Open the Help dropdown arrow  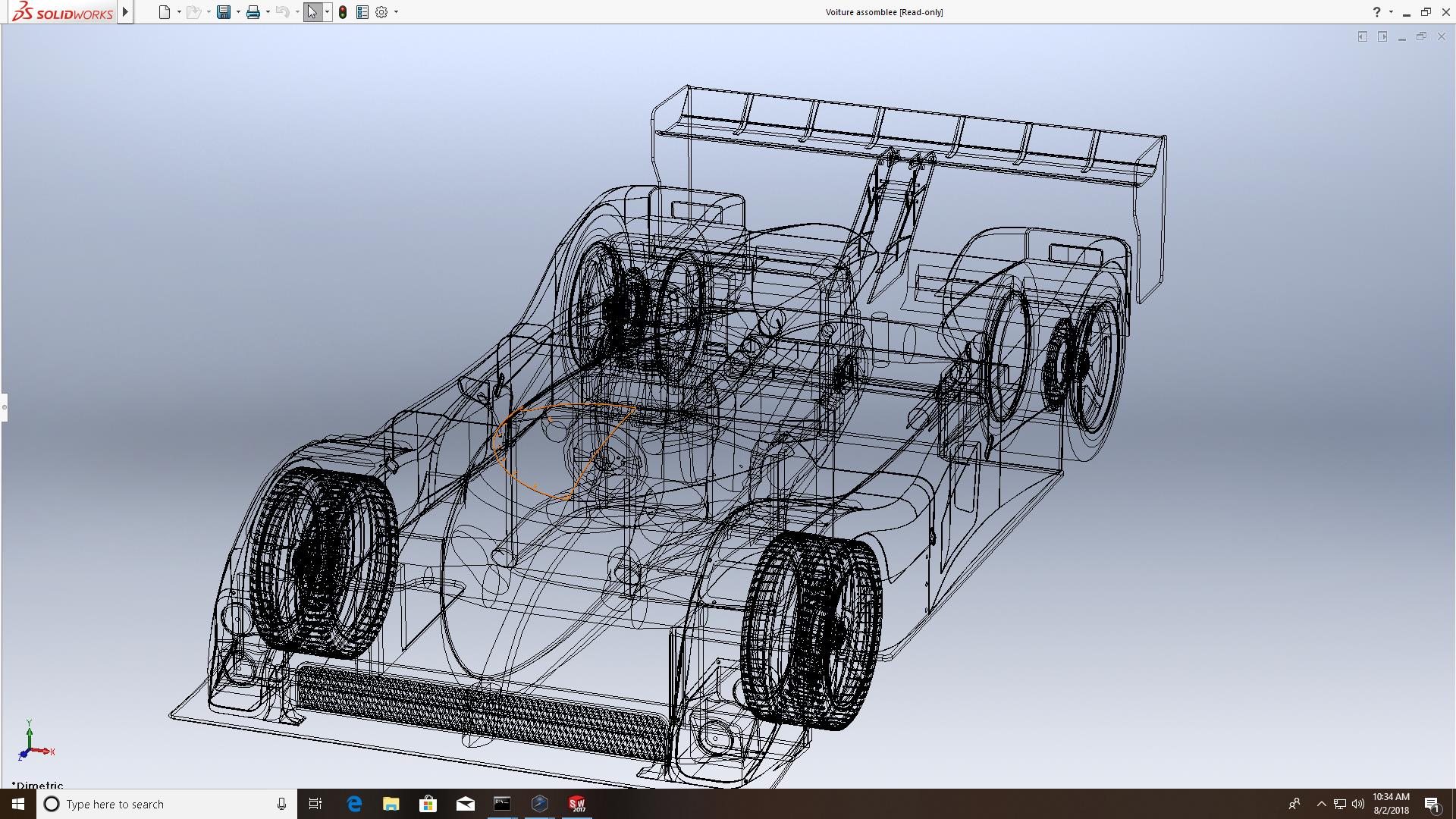tap(1391, 12)
